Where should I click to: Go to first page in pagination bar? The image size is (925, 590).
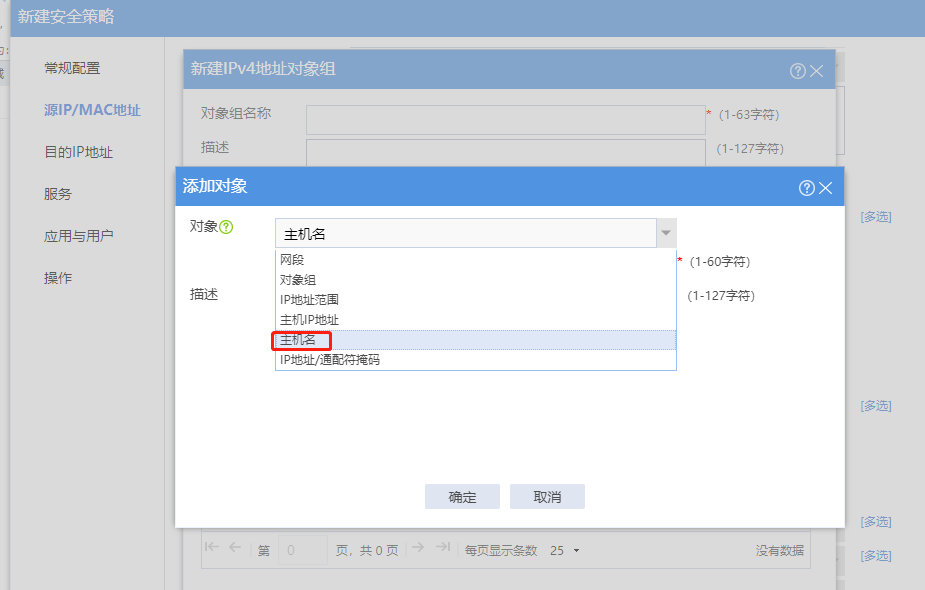point(211,547)
